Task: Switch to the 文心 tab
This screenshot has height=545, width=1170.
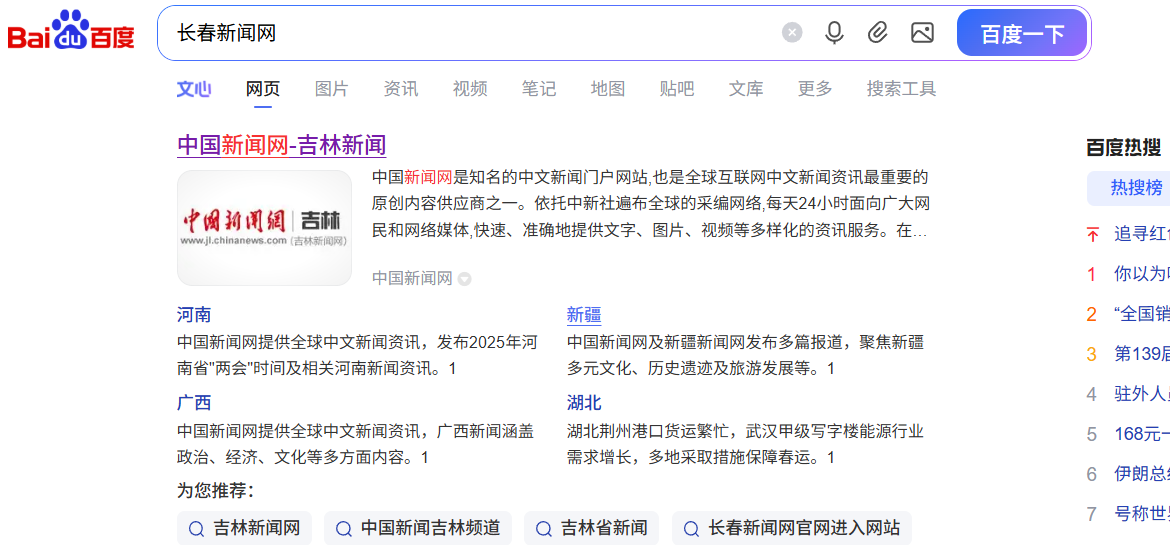Action: pos(194,90)
